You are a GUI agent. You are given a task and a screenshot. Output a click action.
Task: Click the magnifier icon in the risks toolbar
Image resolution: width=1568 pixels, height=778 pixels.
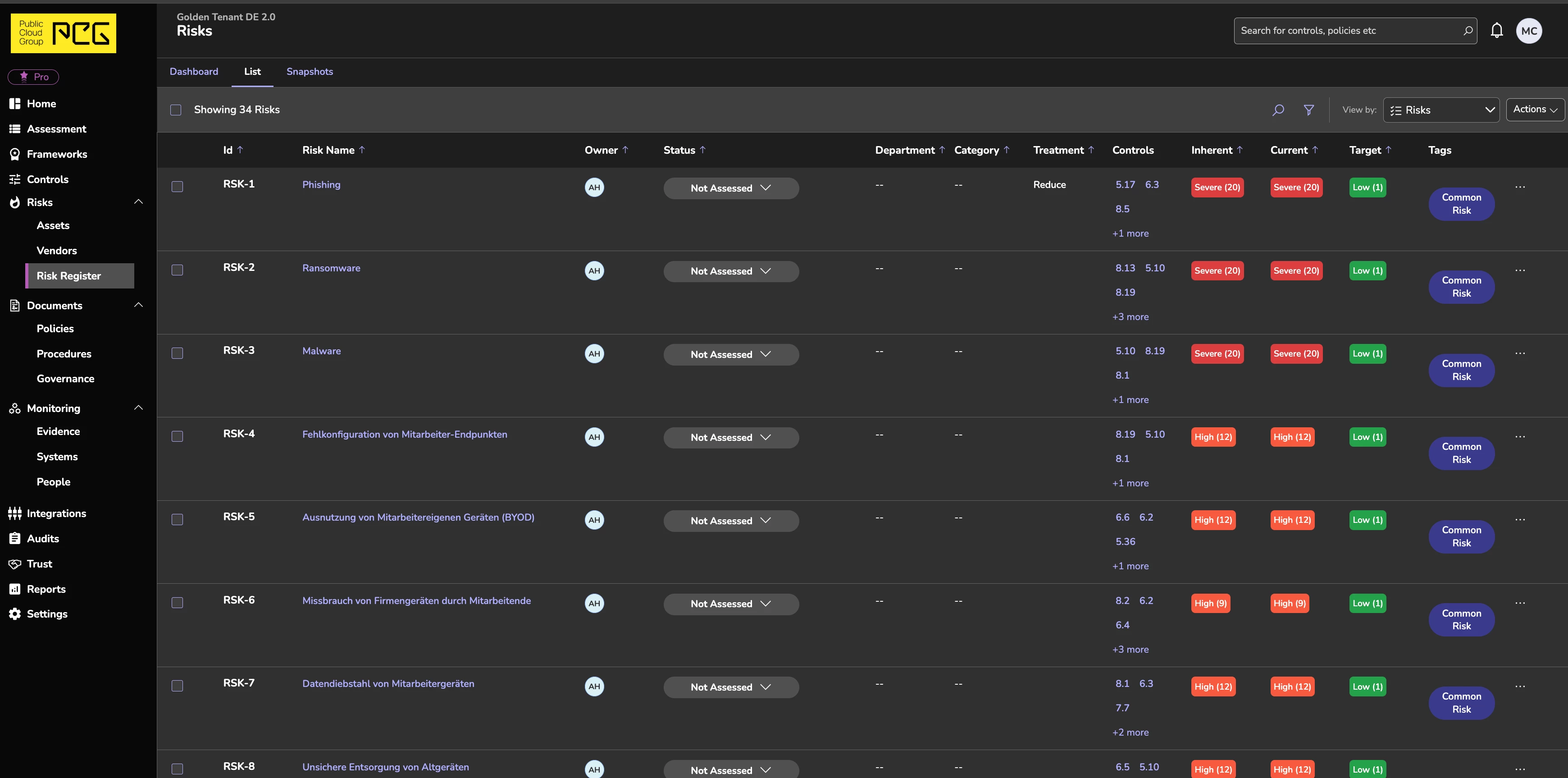[x=1278, y=110]
